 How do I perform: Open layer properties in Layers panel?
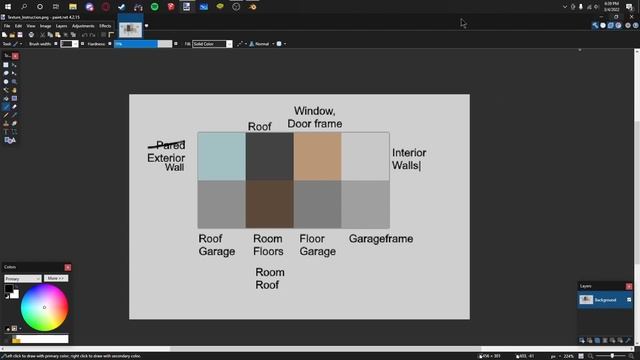point(628,340)
